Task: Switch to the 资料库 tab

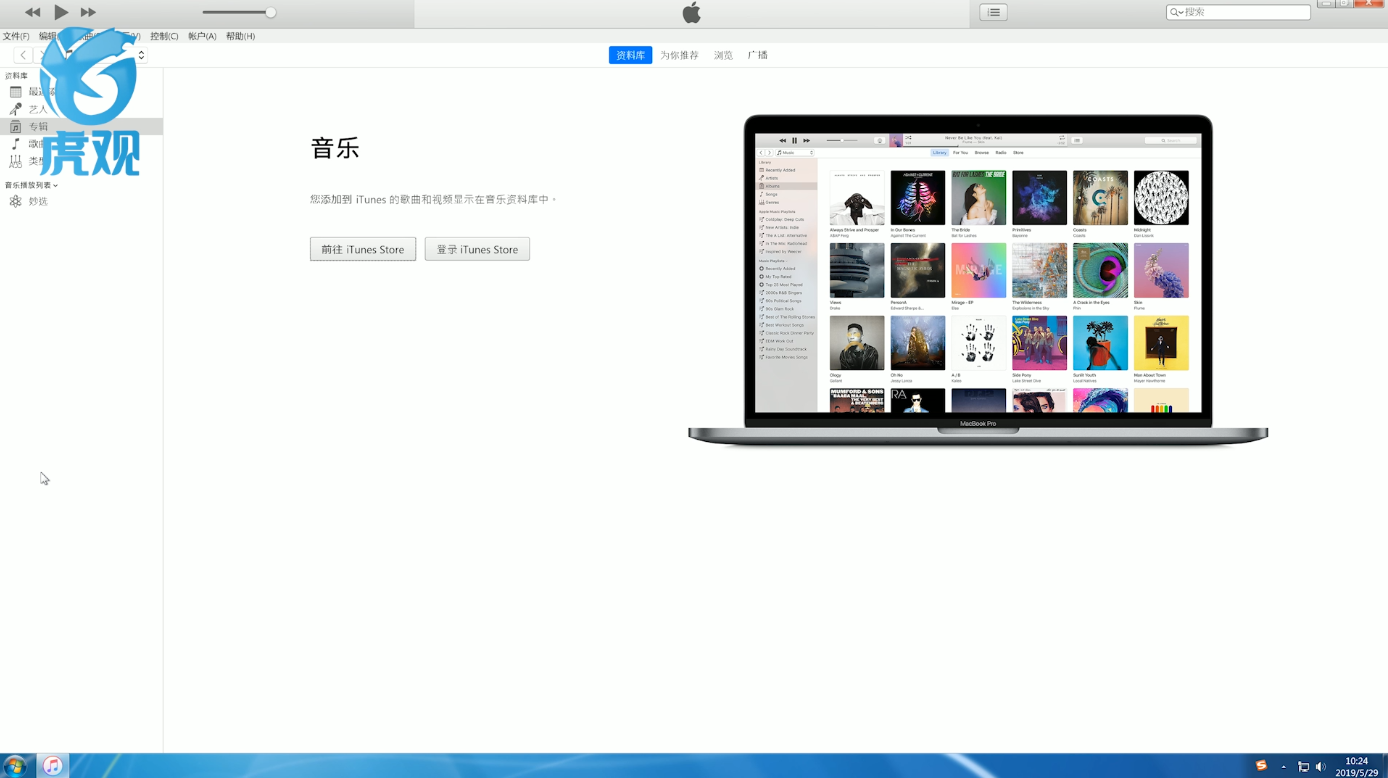Action: 630,55
